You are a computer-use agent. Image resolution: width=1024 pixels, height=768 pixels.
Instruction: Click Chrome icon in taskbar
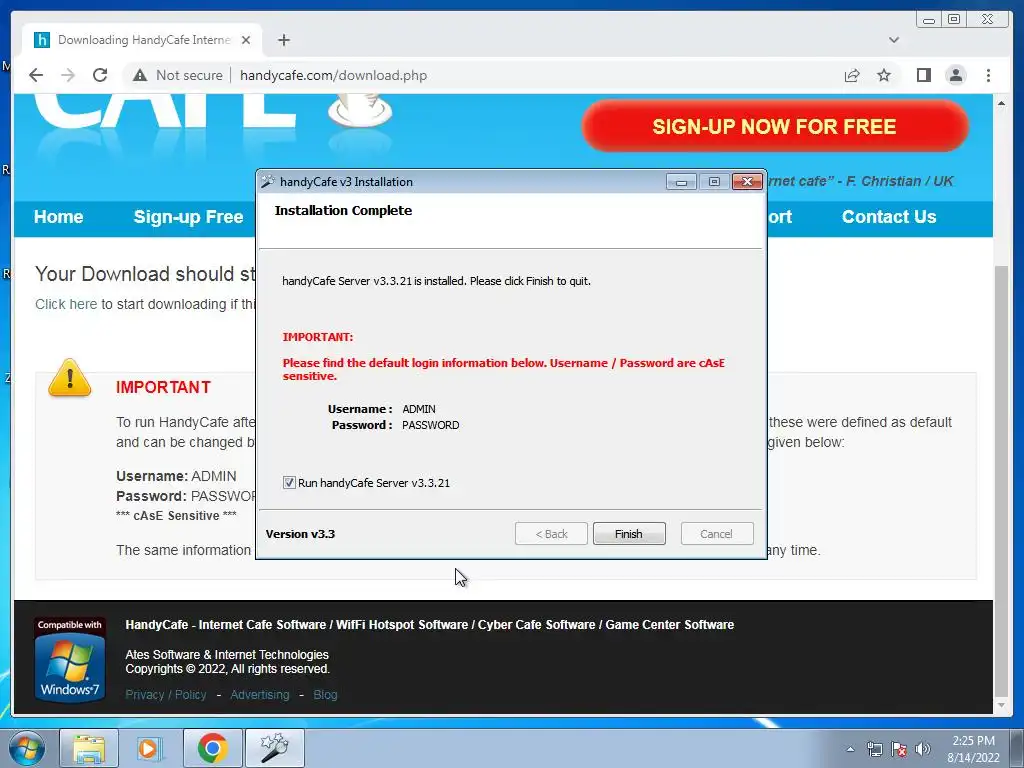point(212,748)
